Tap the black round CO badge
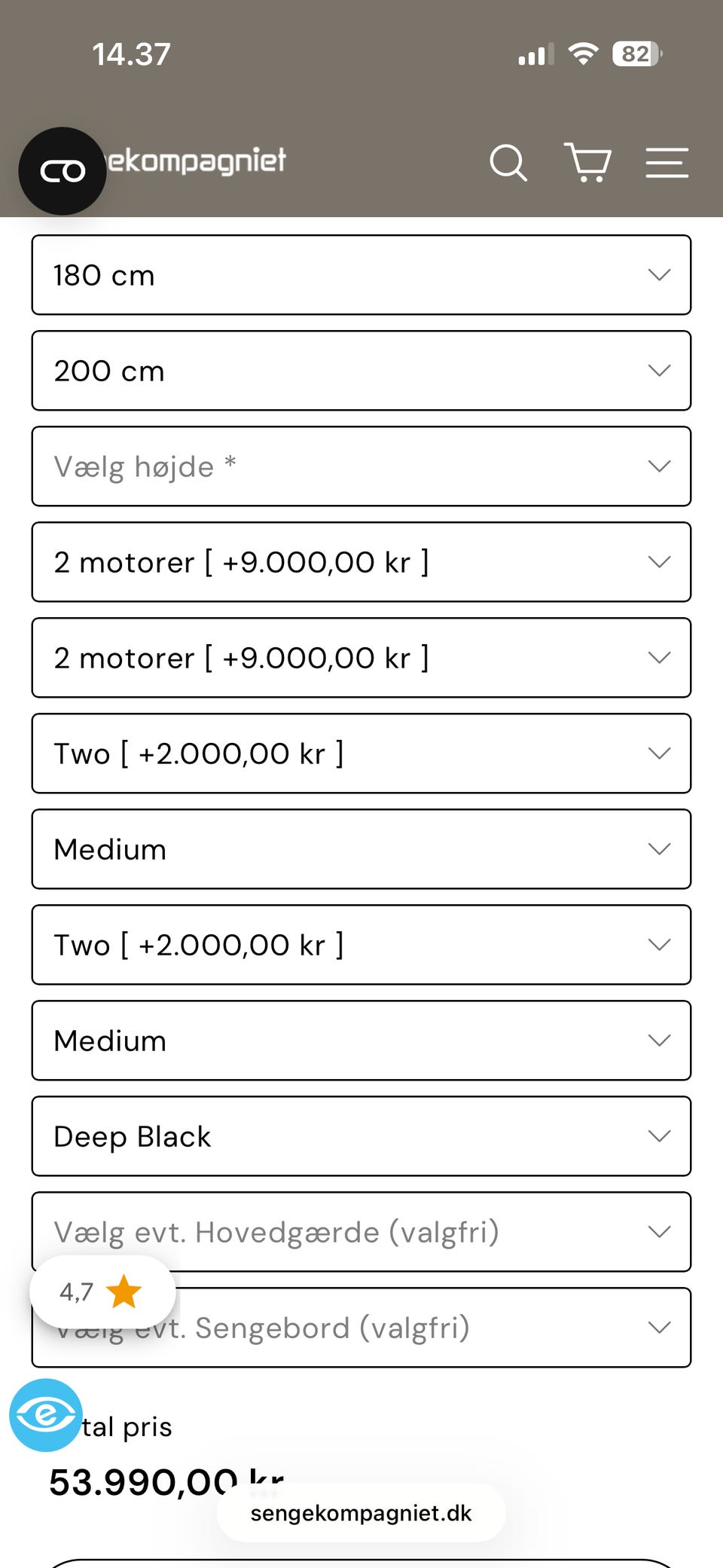The width and height of the screenshot is (723, 1568). [63, 171]
